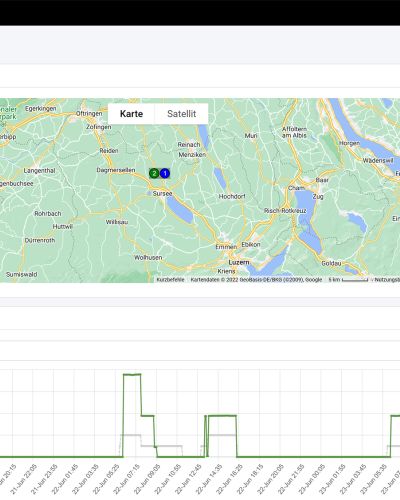Select blue map marker 1

165,173
